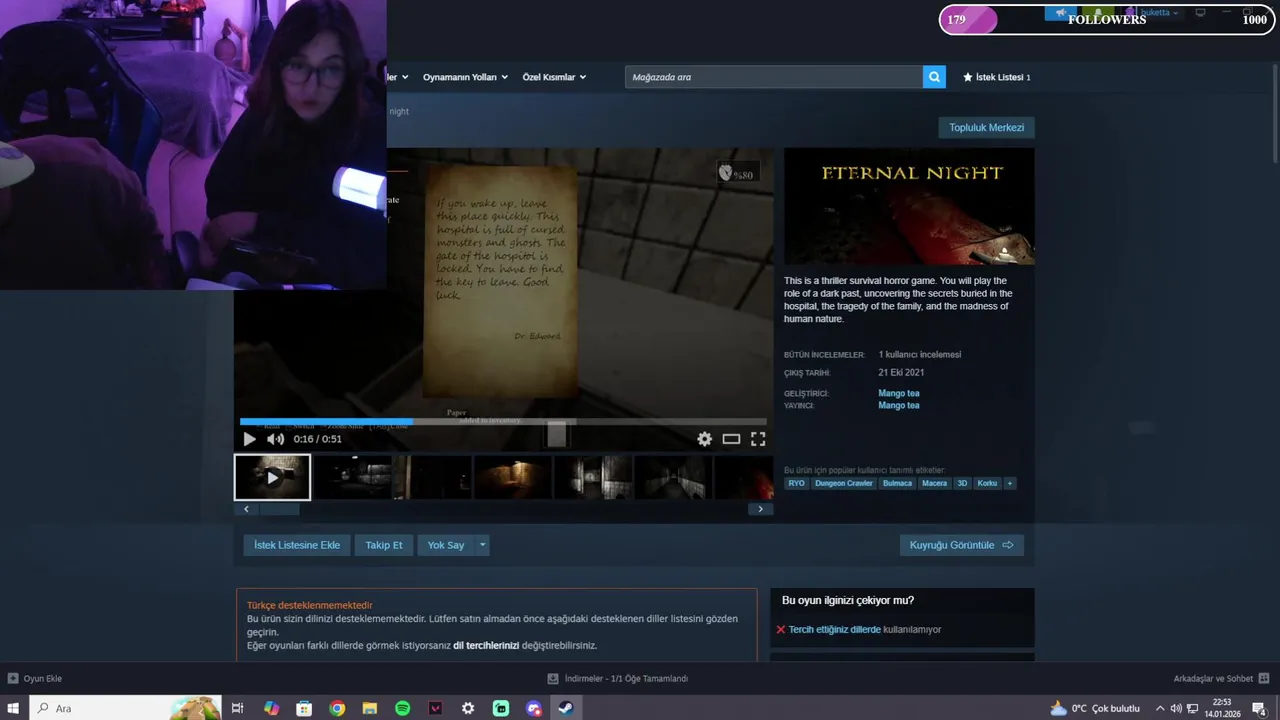The height and width of the screenshot is (720, 1280).
Task: Play the game trailer video
Action: 249,439
